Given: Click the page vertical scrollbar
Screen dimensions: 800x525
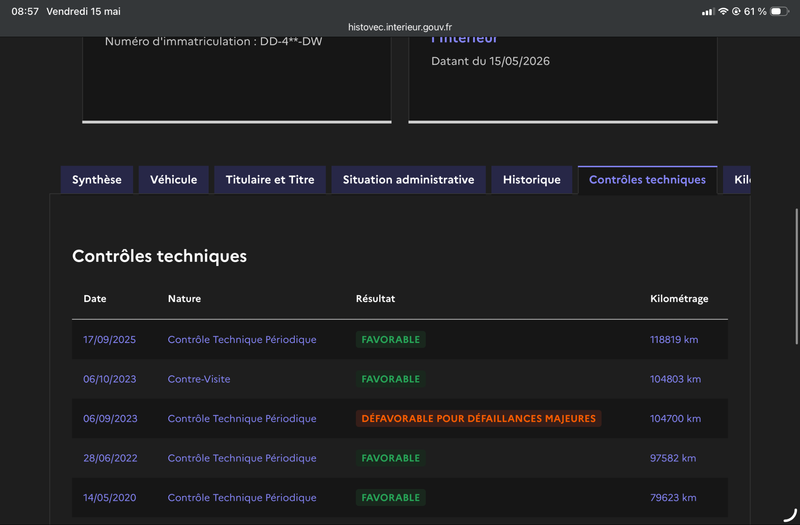Looking at the screenshot, I should pyautogui.click(x=796, y=276).
